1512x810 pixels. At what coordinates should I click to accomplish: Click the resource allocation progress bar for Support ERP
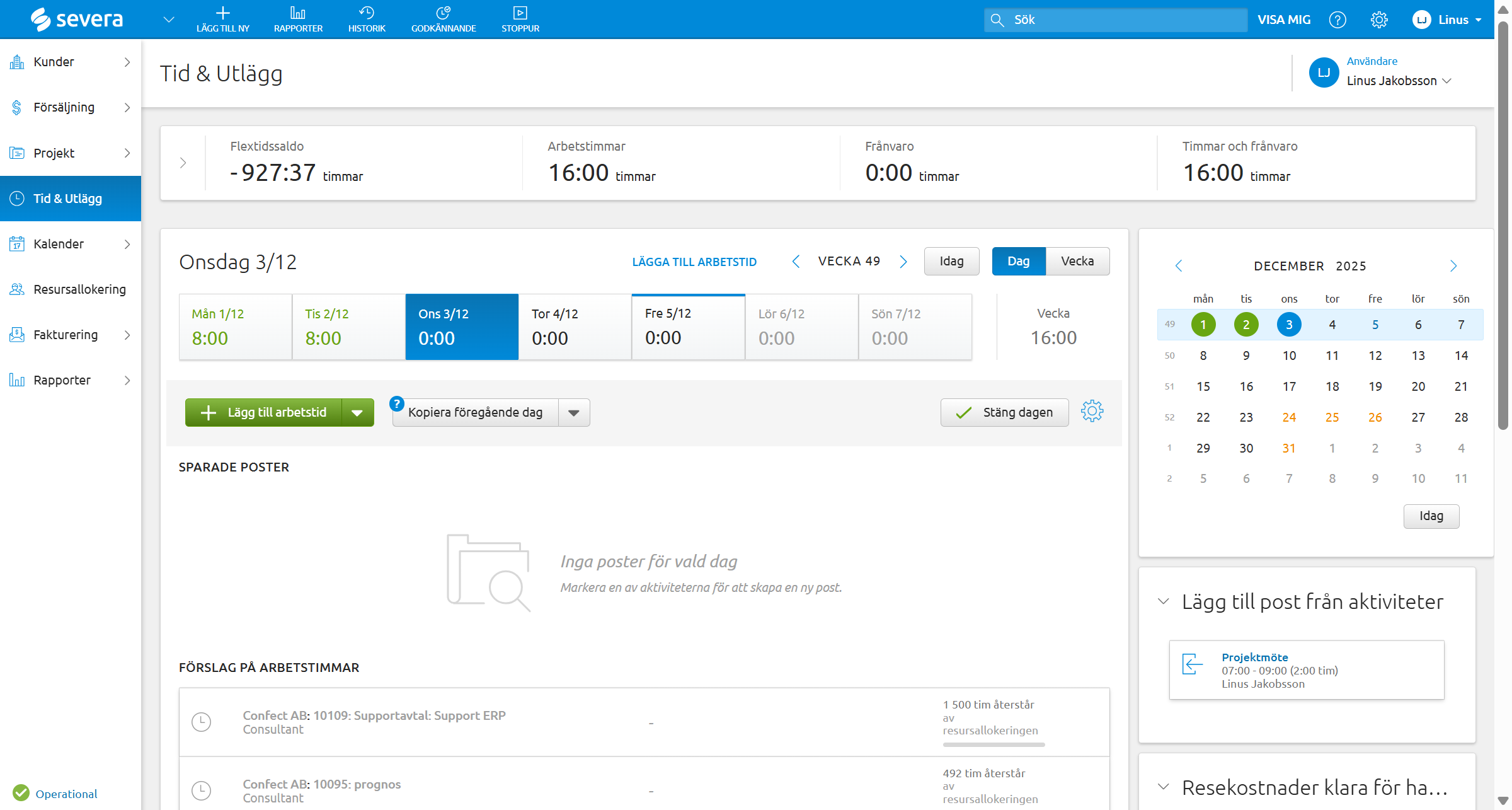pyautogui.click(x=993, y=744)
